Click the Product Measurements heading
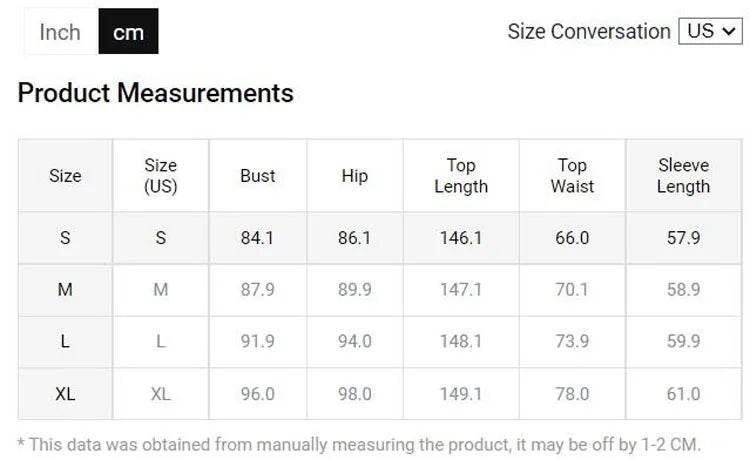The image size is (750, 460). pos(156,93)
